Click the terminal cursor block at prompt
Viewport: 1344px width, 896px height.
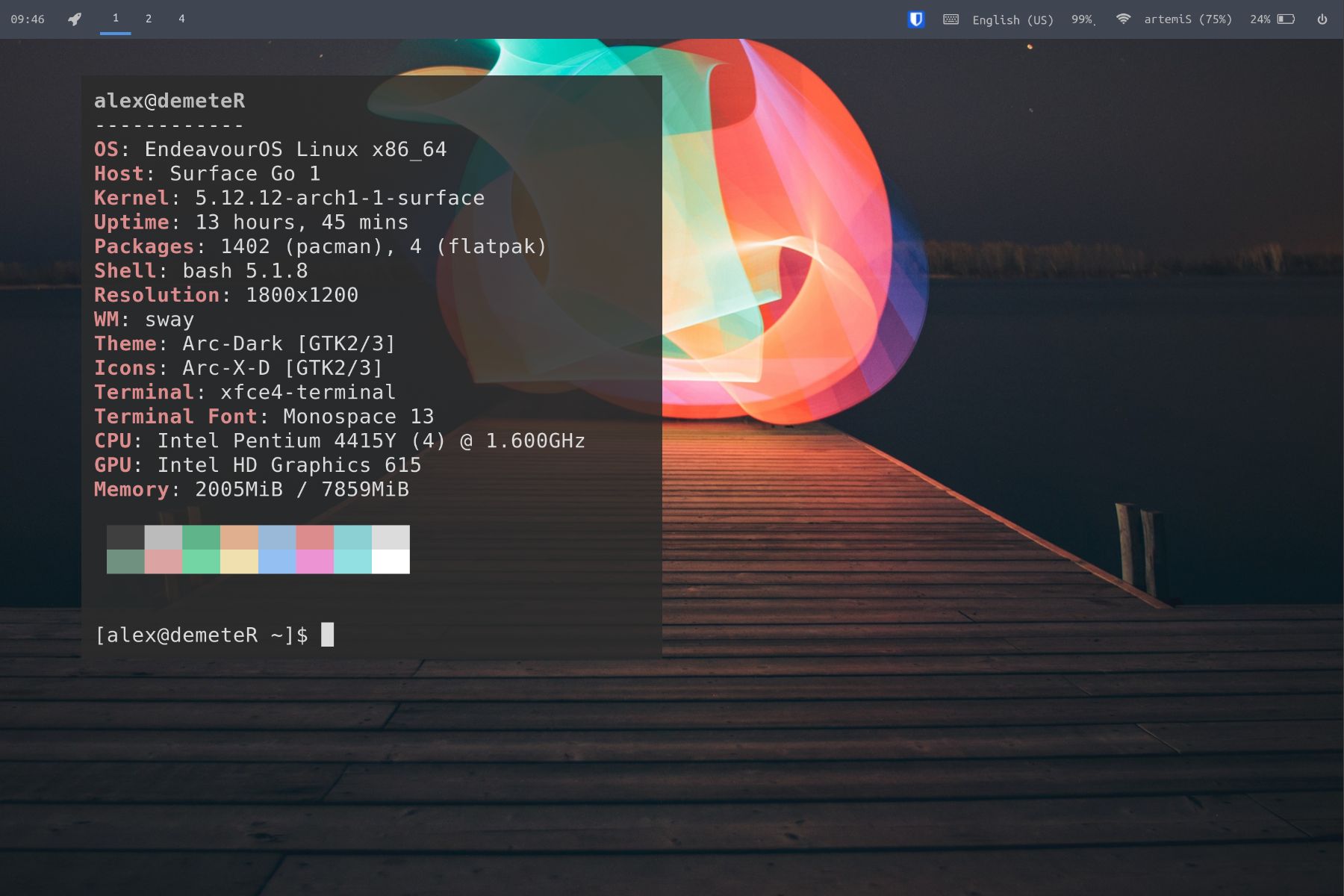[x=327, y=635]
